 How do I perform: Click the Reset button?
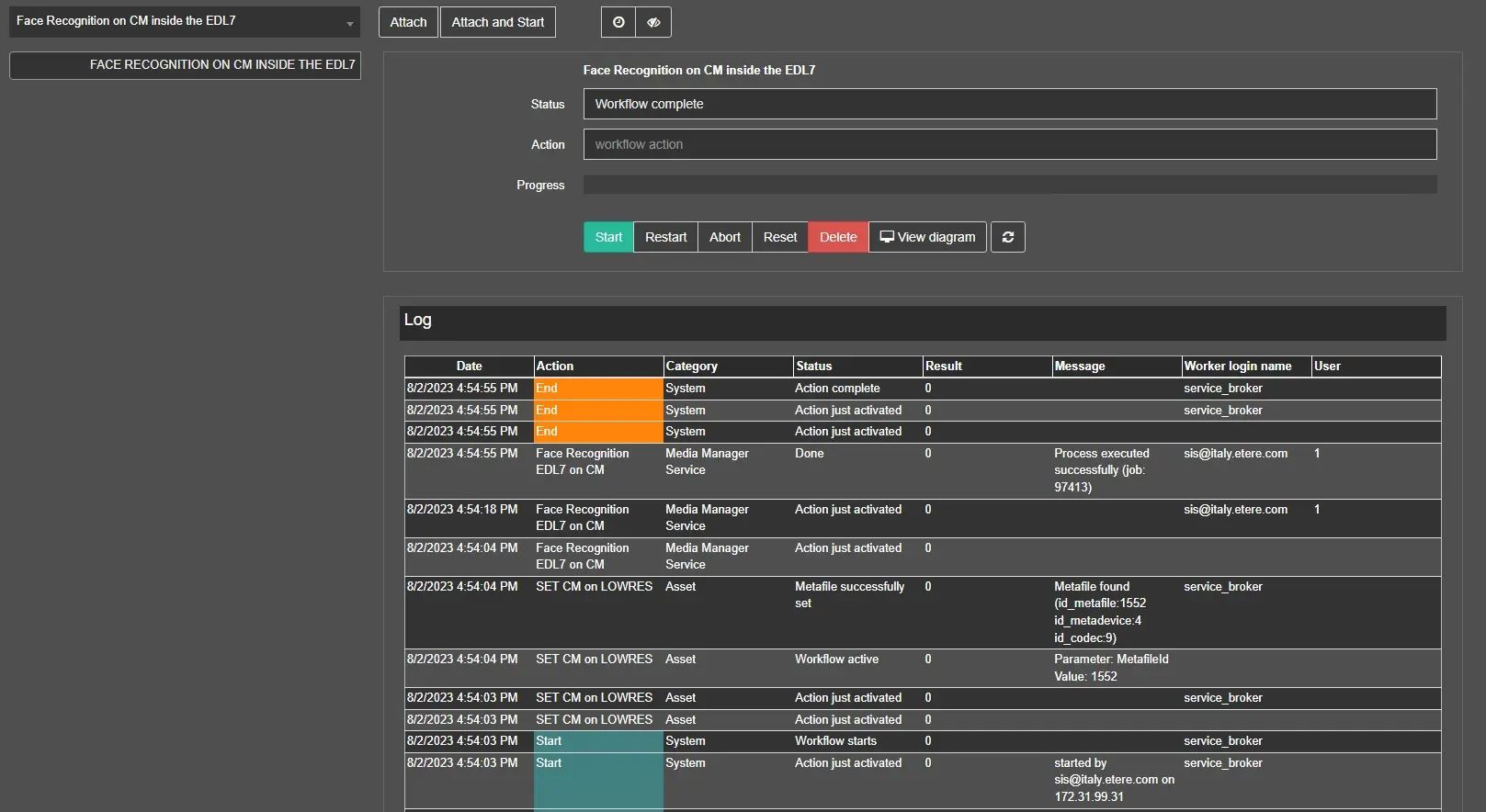(779, 237)
